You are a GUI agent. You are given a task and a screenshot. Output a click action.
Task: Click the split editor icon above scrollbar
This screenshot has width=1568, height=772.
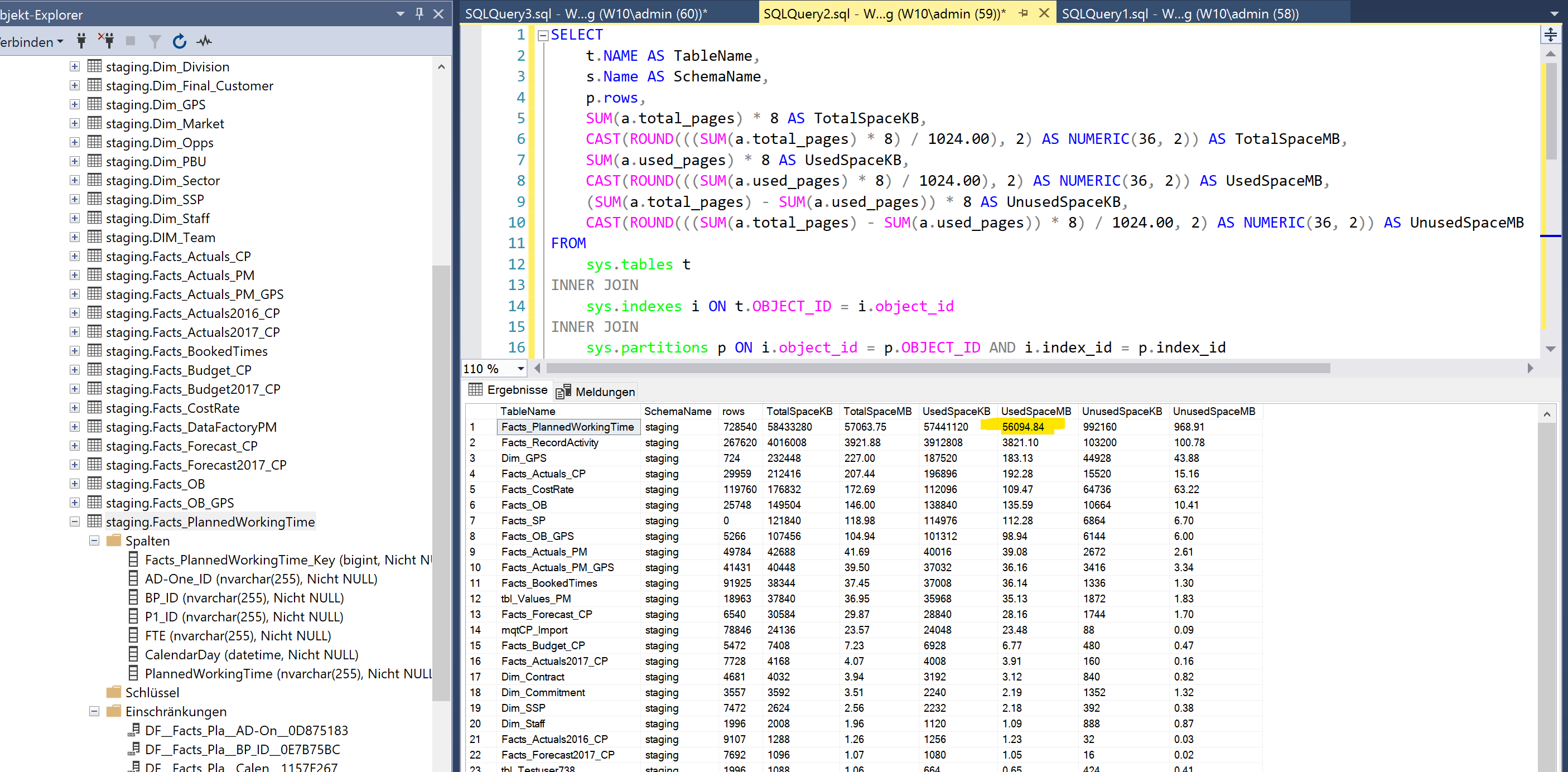pos(1550,35)
